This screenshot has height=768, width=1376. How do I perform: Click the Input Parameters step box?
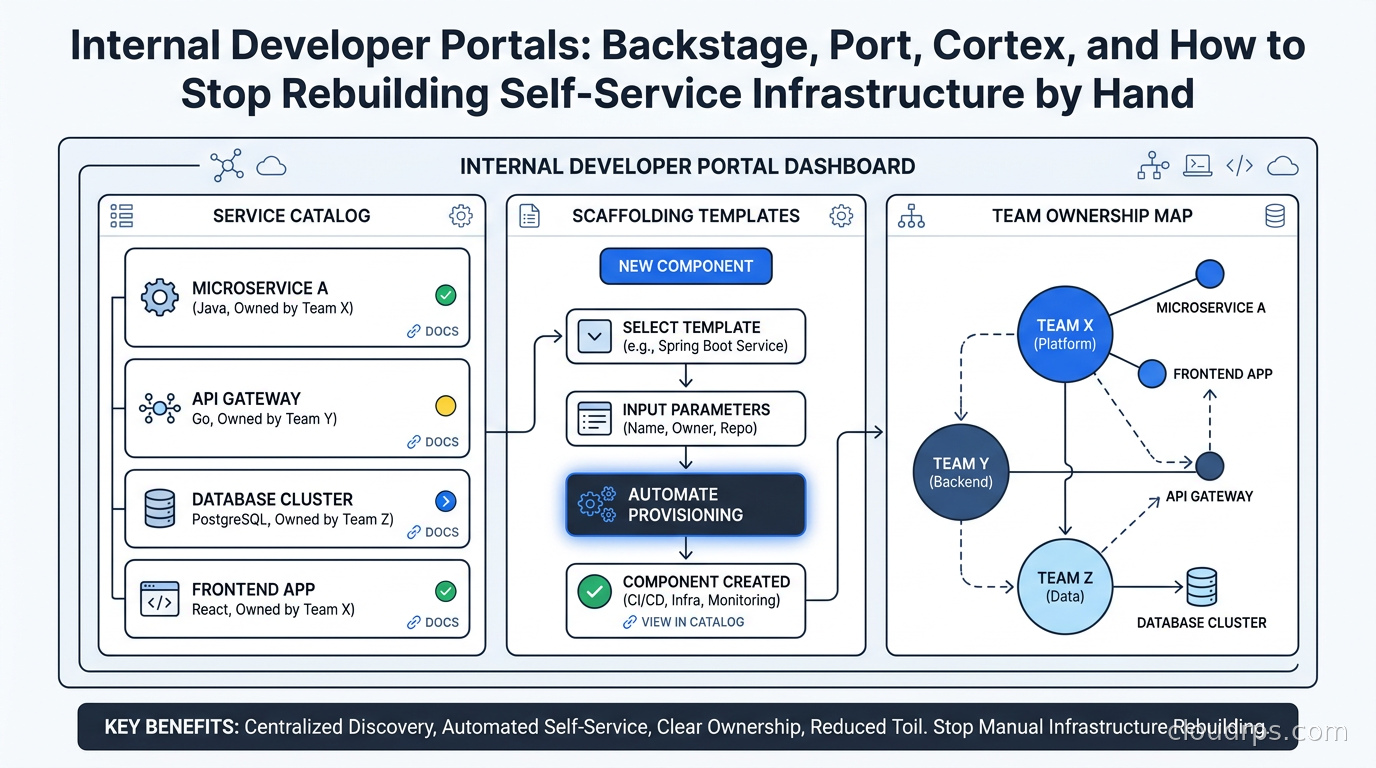click(x=686, y=418)
